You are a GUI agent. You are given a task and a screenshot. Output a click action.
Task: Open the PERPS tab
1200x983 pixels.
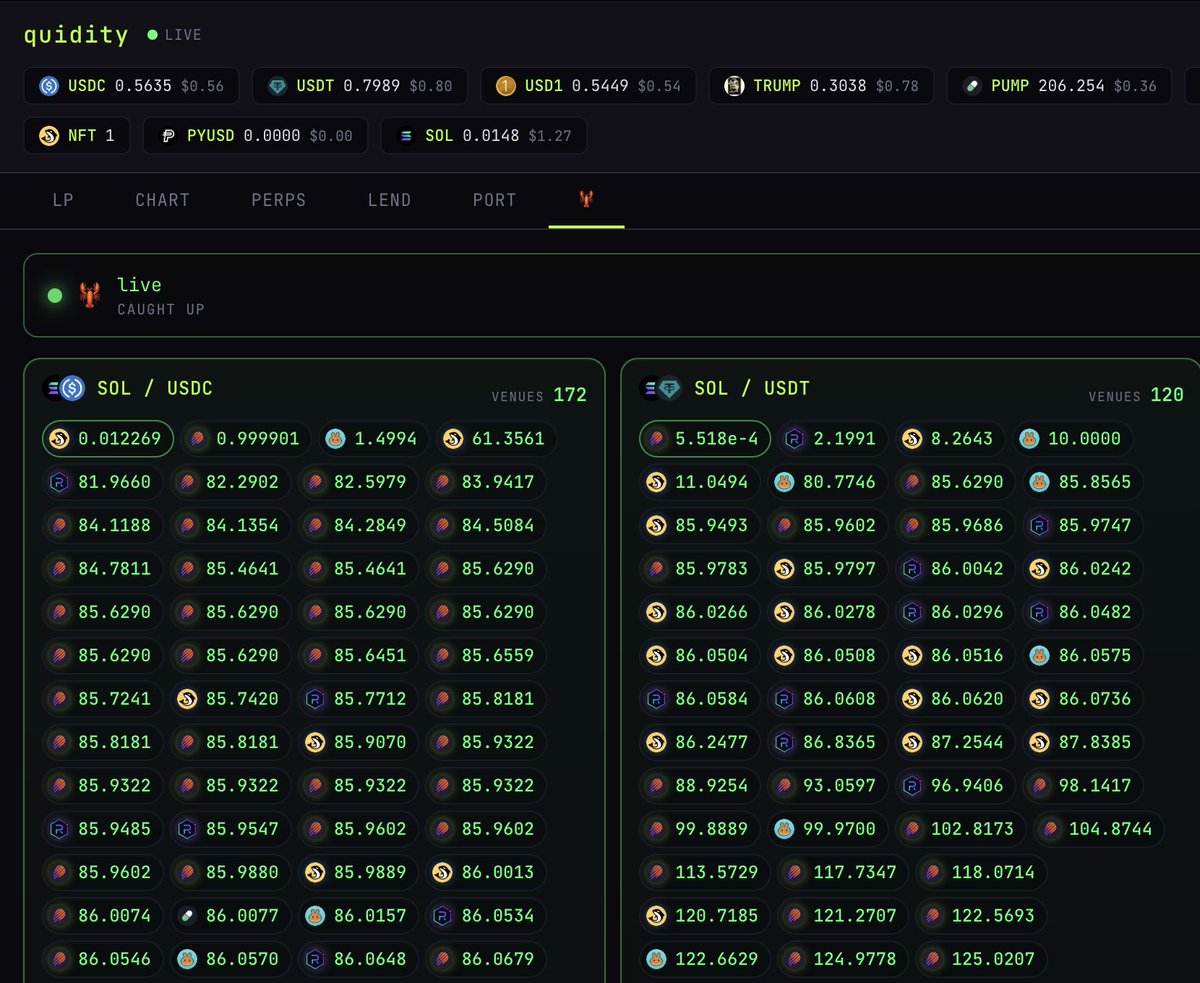(x=279, y=200)
